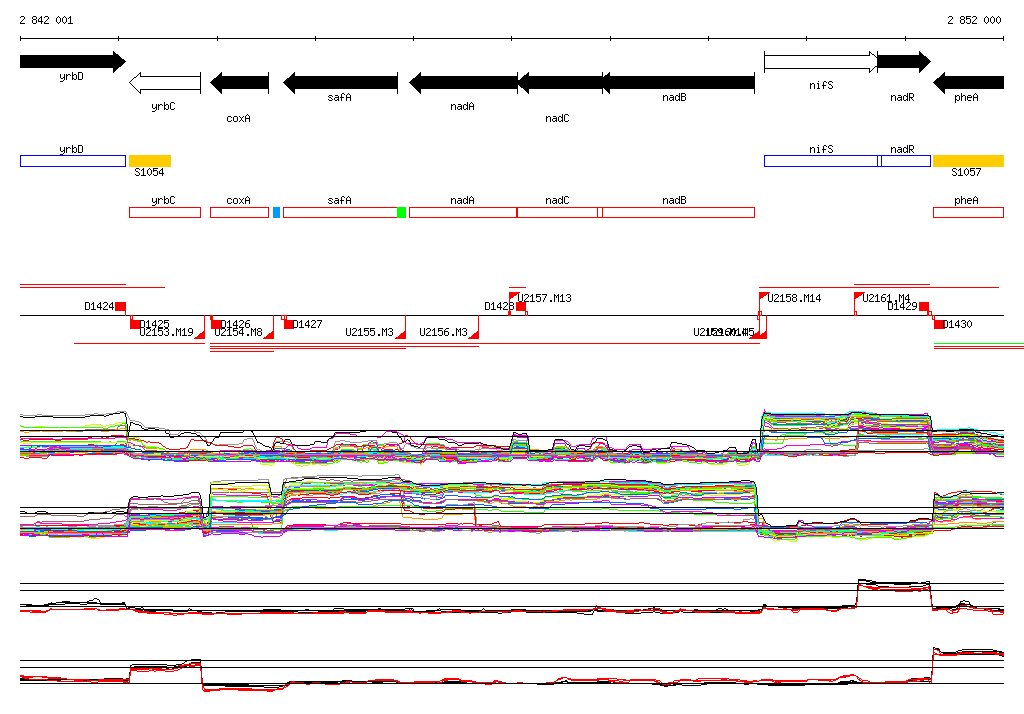This screenshot has height=714, width=1024.
Task: Select the U2156.M3 red triangle marker
Action: (x=473, y=334)
